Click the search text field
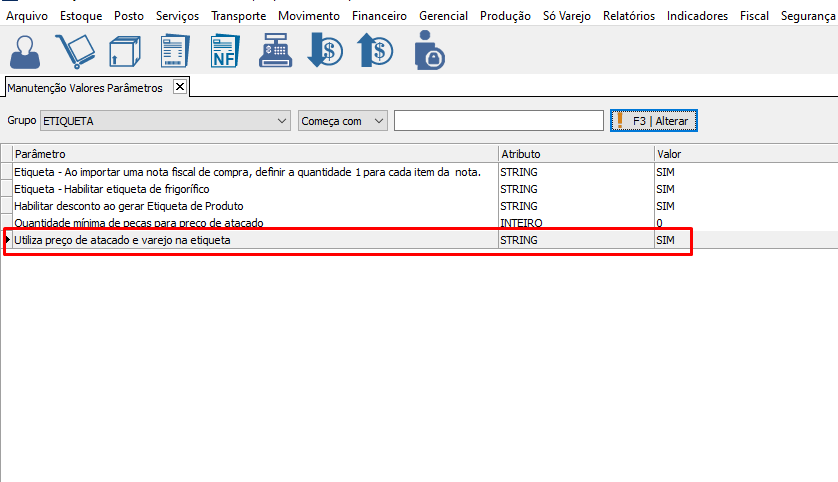The height and width of the screenshot is (482, 838). (x=499, y=121)
